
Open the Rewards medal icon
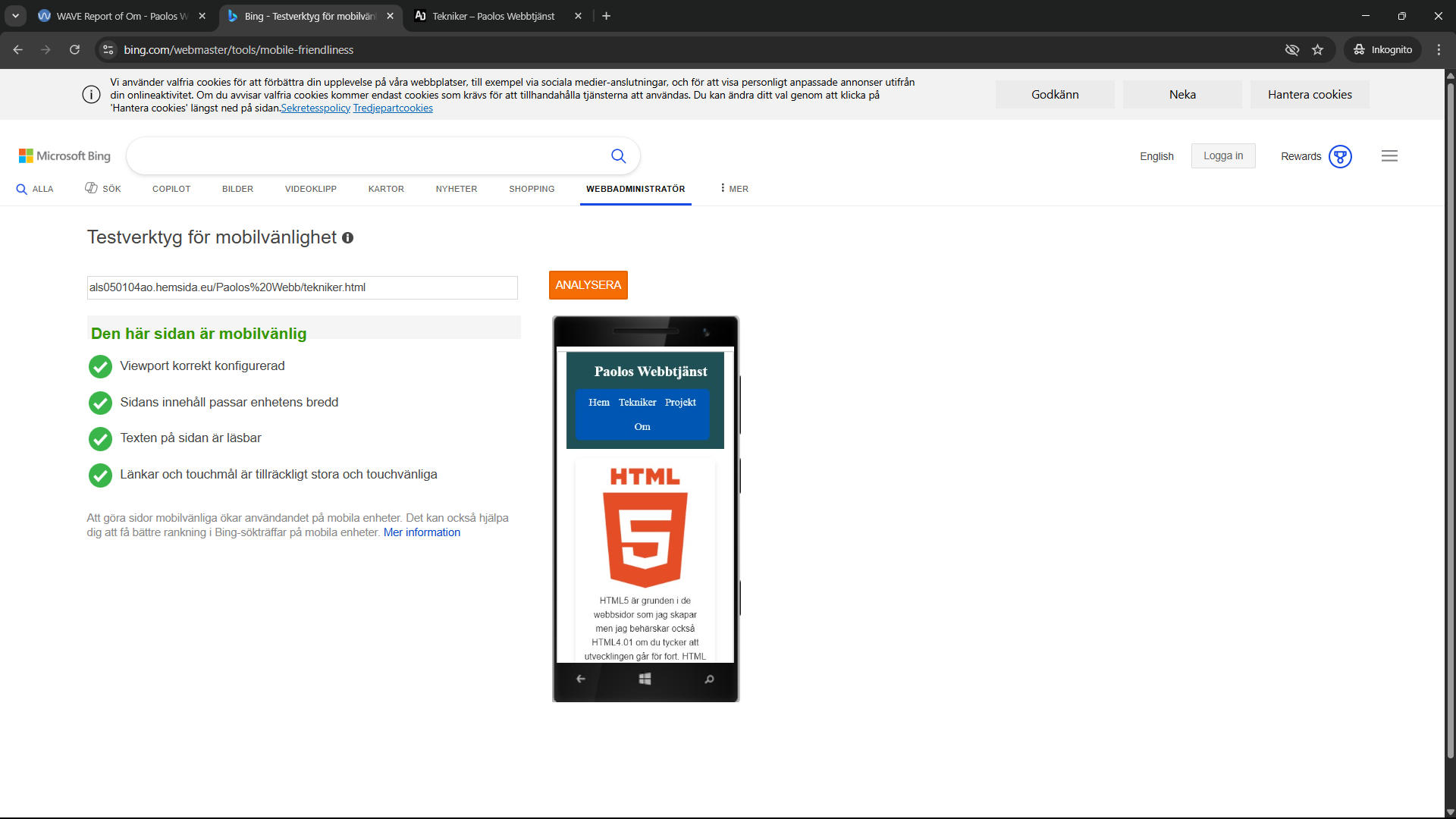[1340, 156]
